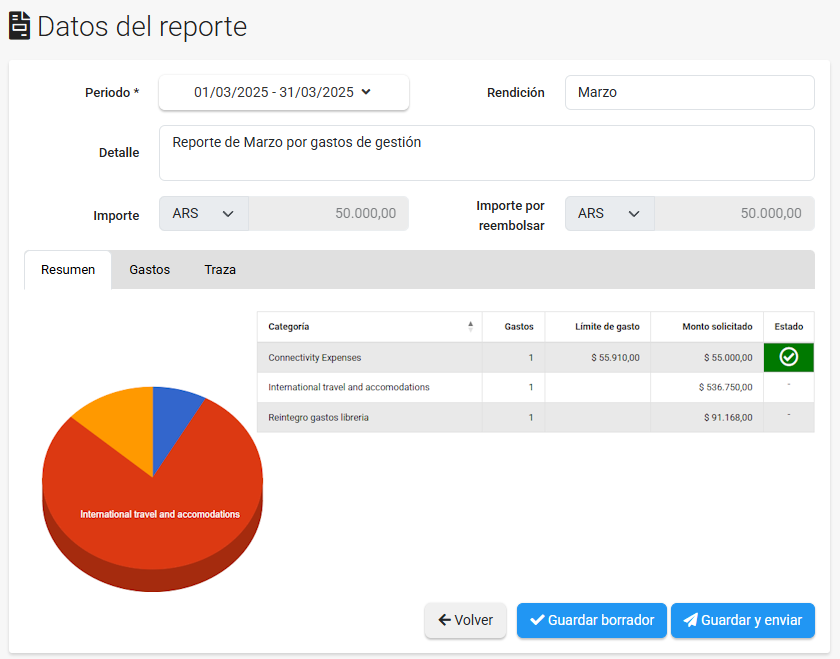This screenshot has width=840, height=659.
Task: Click into the Detalle text area
Action: [486, 153]
